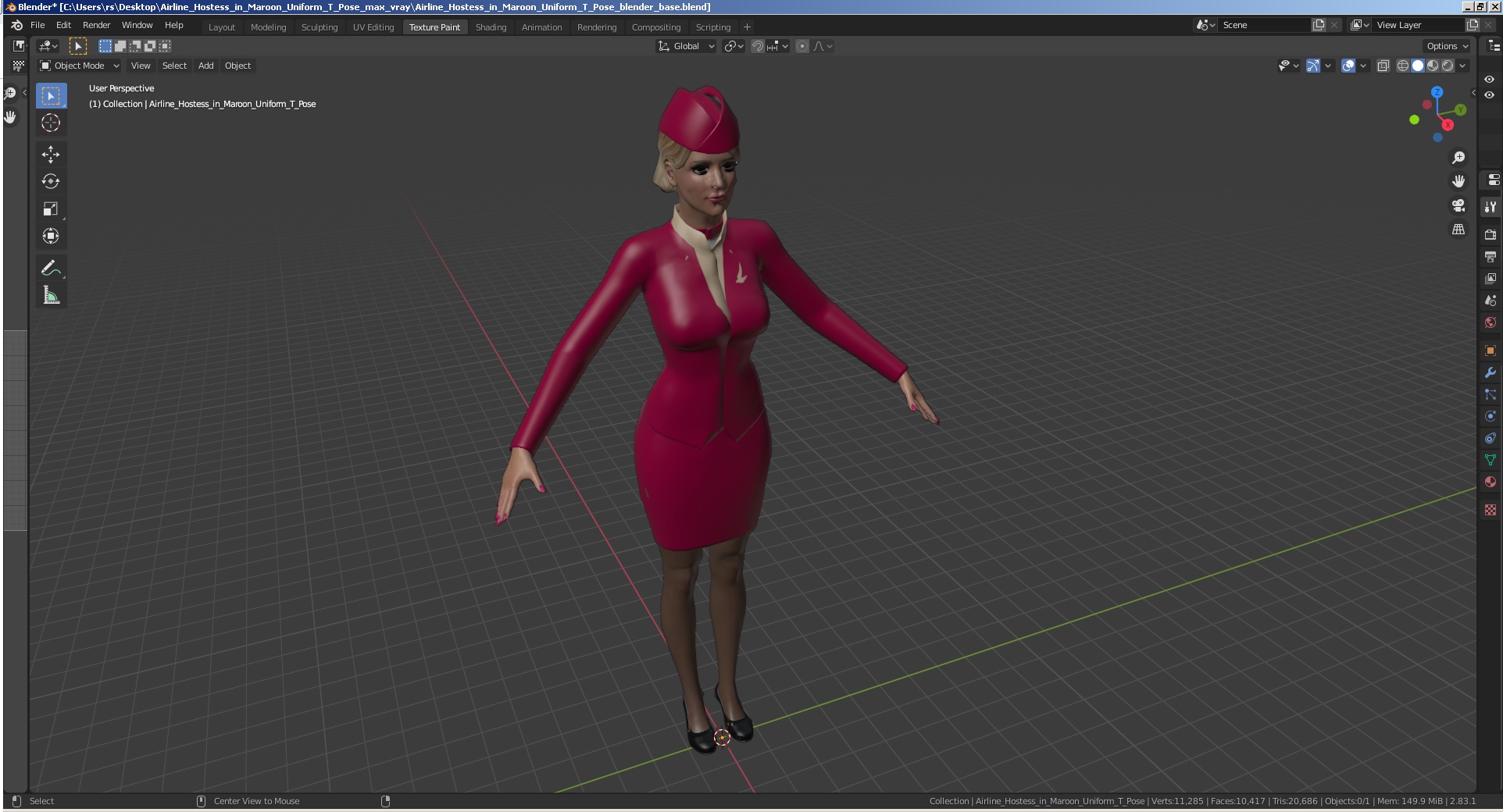
Task: Open Global transform orientation dropdown
Action: (x=687, y=46)
